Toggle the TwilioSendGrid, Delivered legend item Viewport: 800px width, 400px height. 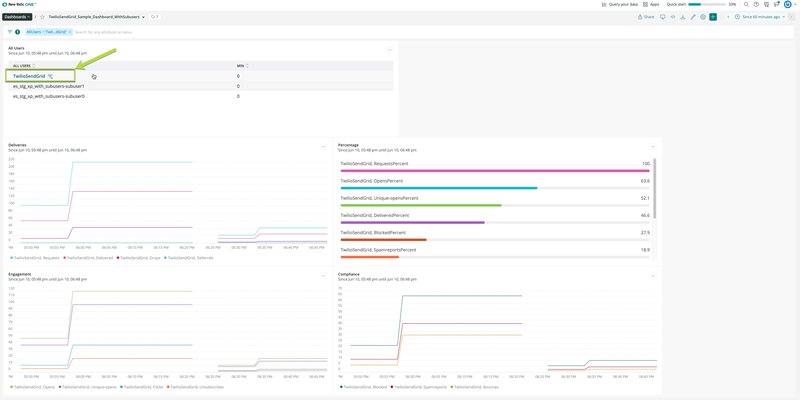(x=88, y=258)
